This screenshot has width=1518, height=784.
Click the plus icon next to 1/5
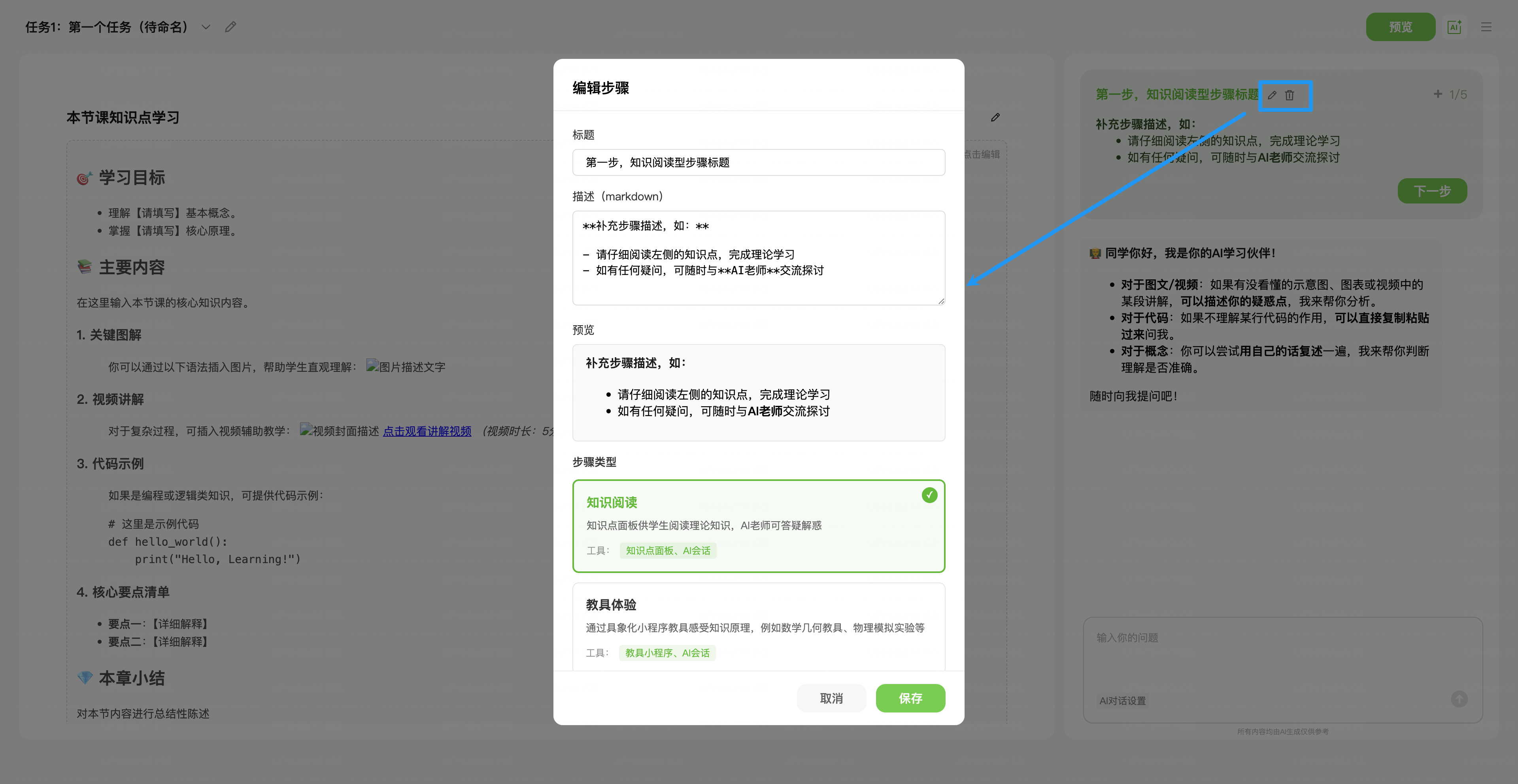click(x=1438, y=94)
